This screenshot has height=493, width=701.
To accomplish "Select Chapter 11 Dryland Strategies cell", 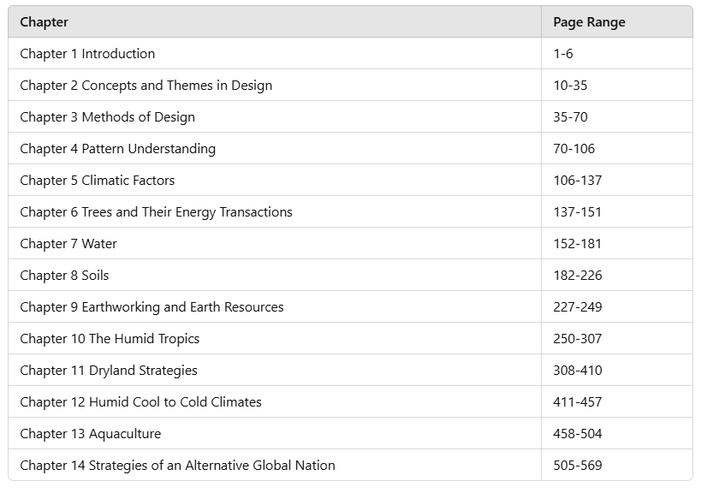I will (109, 371).
